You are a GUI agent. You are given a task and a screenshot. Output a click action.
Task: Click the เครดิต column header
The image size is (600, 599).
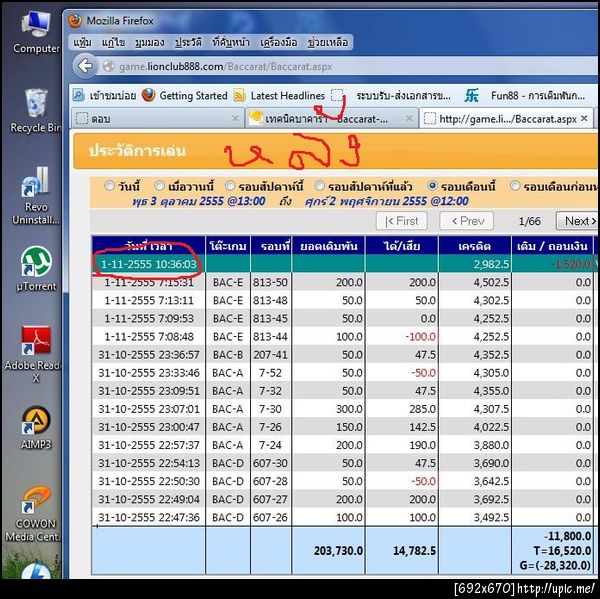(475, 246)
